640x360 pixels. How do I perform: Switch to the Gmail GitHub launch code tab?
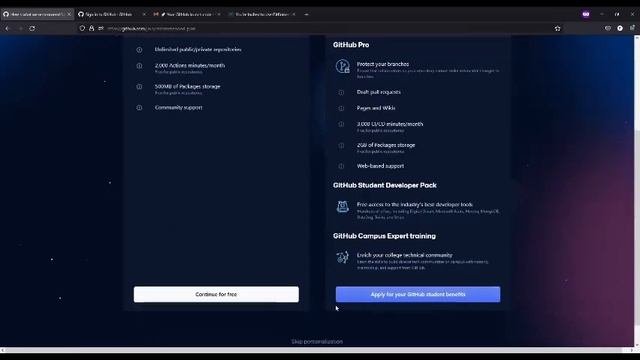click(187, 14)
